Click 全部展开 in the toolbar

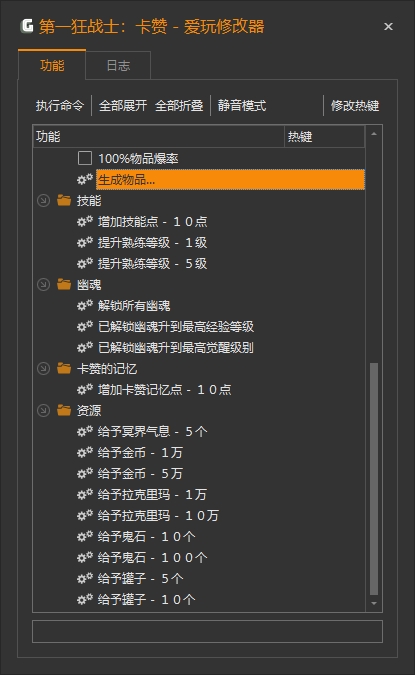123,105
